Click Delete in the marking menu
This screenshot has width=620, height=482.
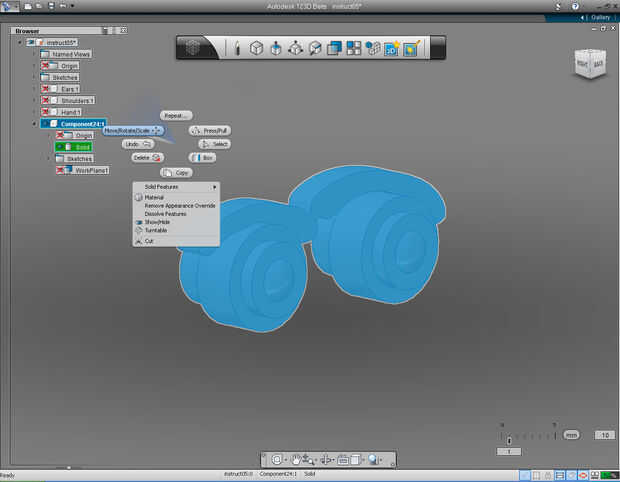pyautogui.click(x=147, y=157)
